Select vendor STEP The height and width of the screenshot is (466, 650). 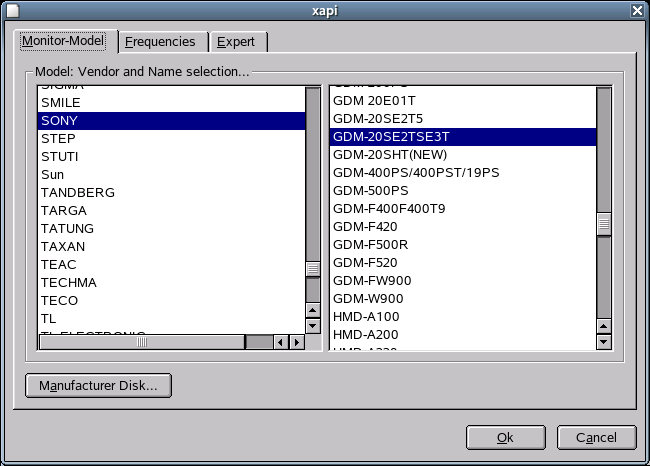171,139
